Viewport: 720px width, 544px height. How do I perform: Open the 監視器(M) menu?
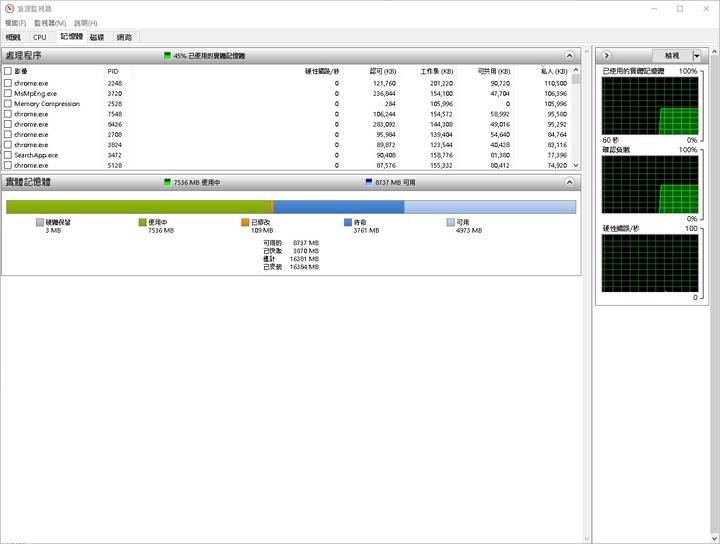pyautogui.click(x=50, y=23)
